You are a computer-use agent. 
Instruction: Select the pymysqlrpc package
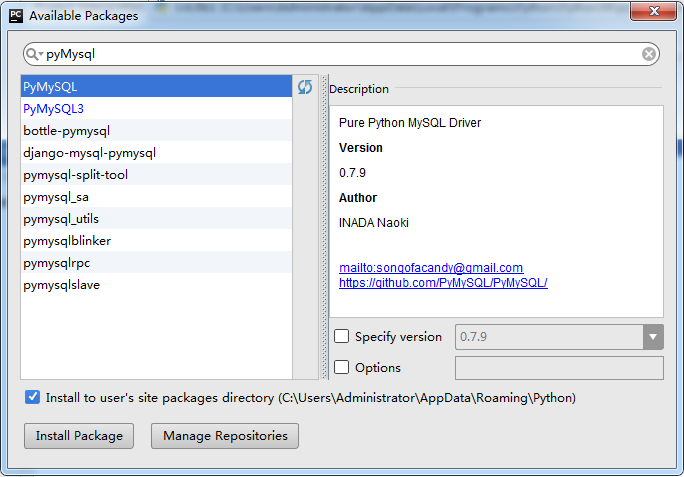156,263
